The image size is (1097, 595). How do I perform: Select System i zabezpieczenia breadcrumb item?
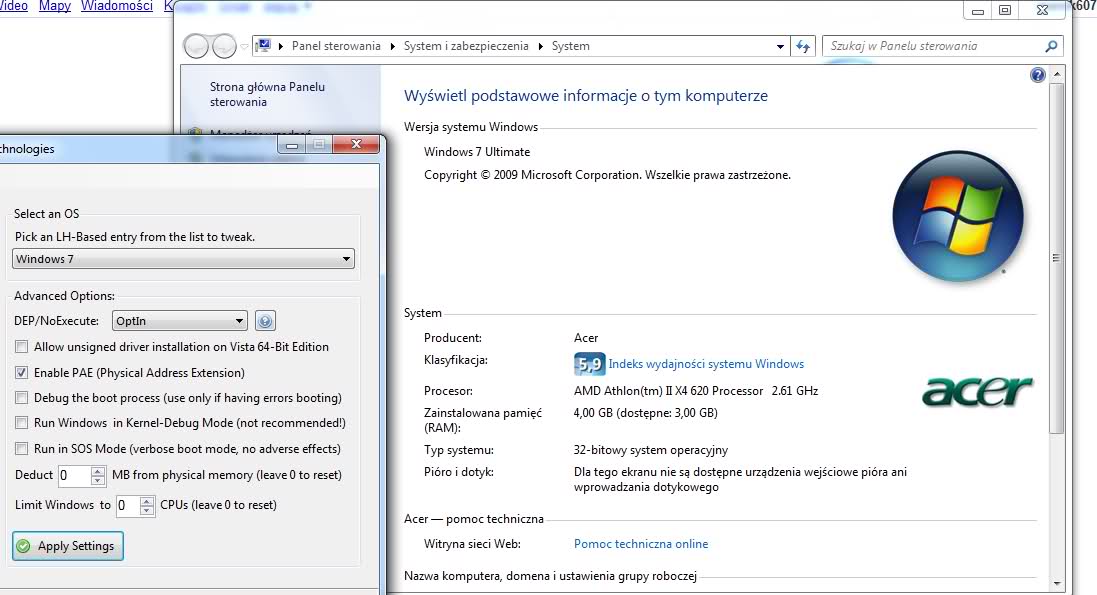click(x=466, y=46)
